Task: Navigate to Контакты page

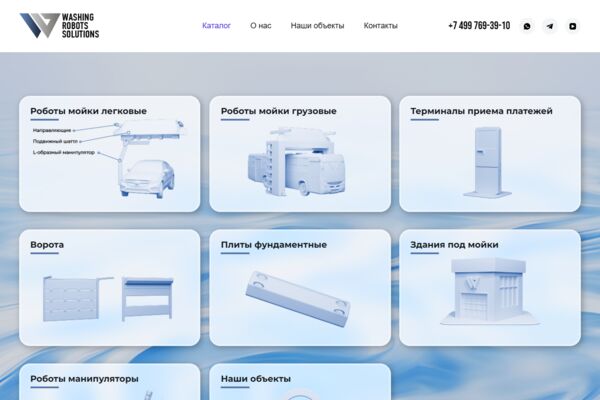Action: coord(380,26)
